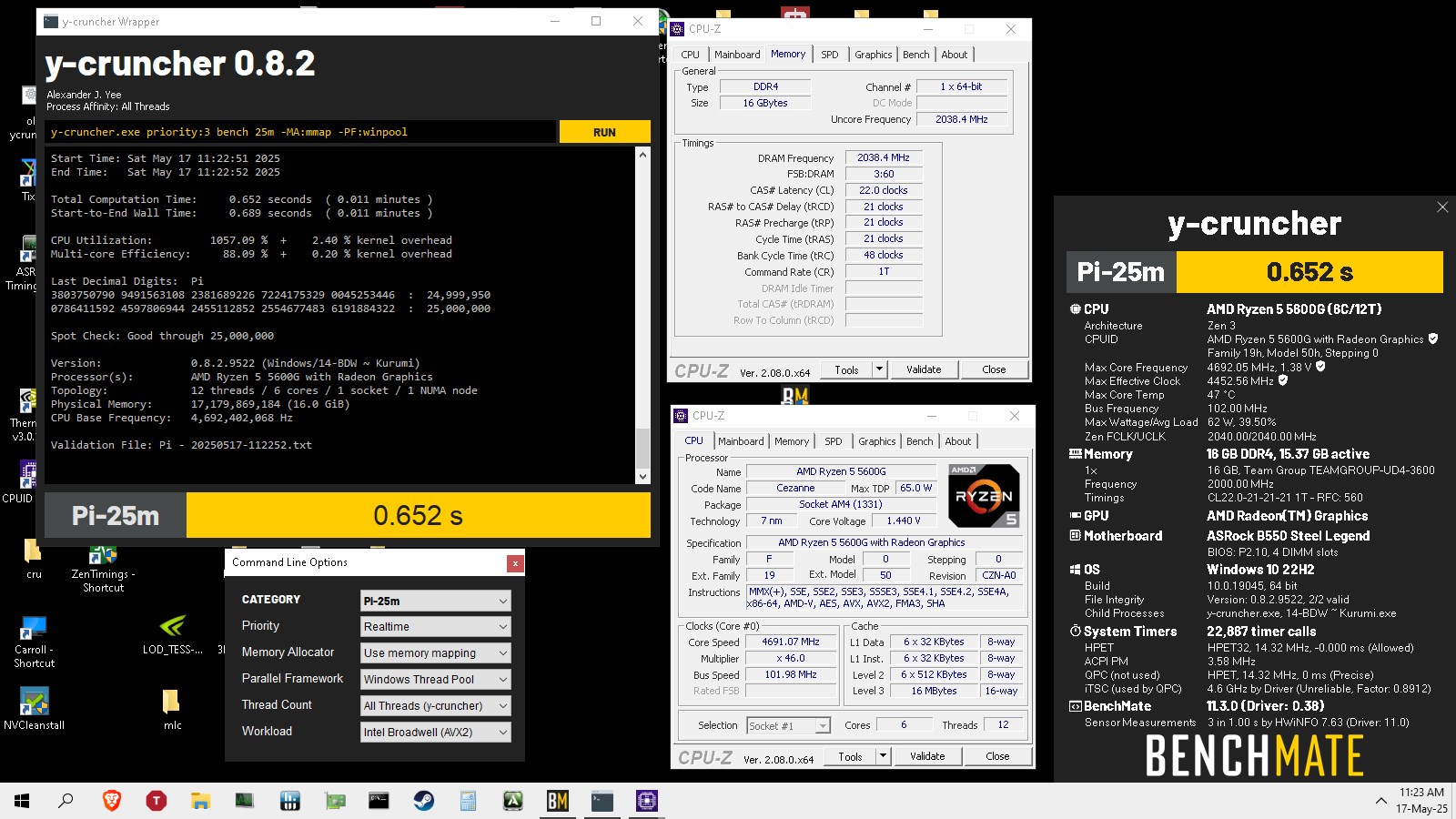
Task: Open the Socket #1 selection dropdown
Action: tap(789, 725)
